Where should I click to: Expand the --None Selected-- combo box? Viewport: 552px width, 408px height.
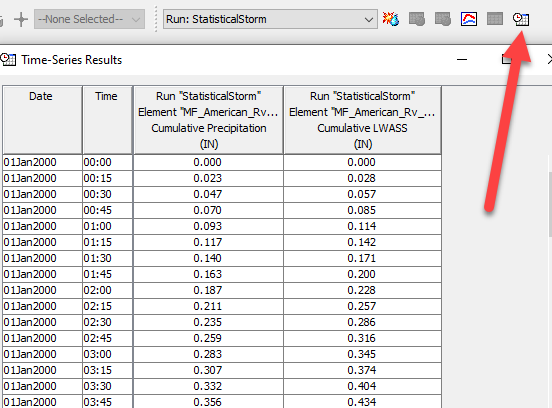pos(89,19)
